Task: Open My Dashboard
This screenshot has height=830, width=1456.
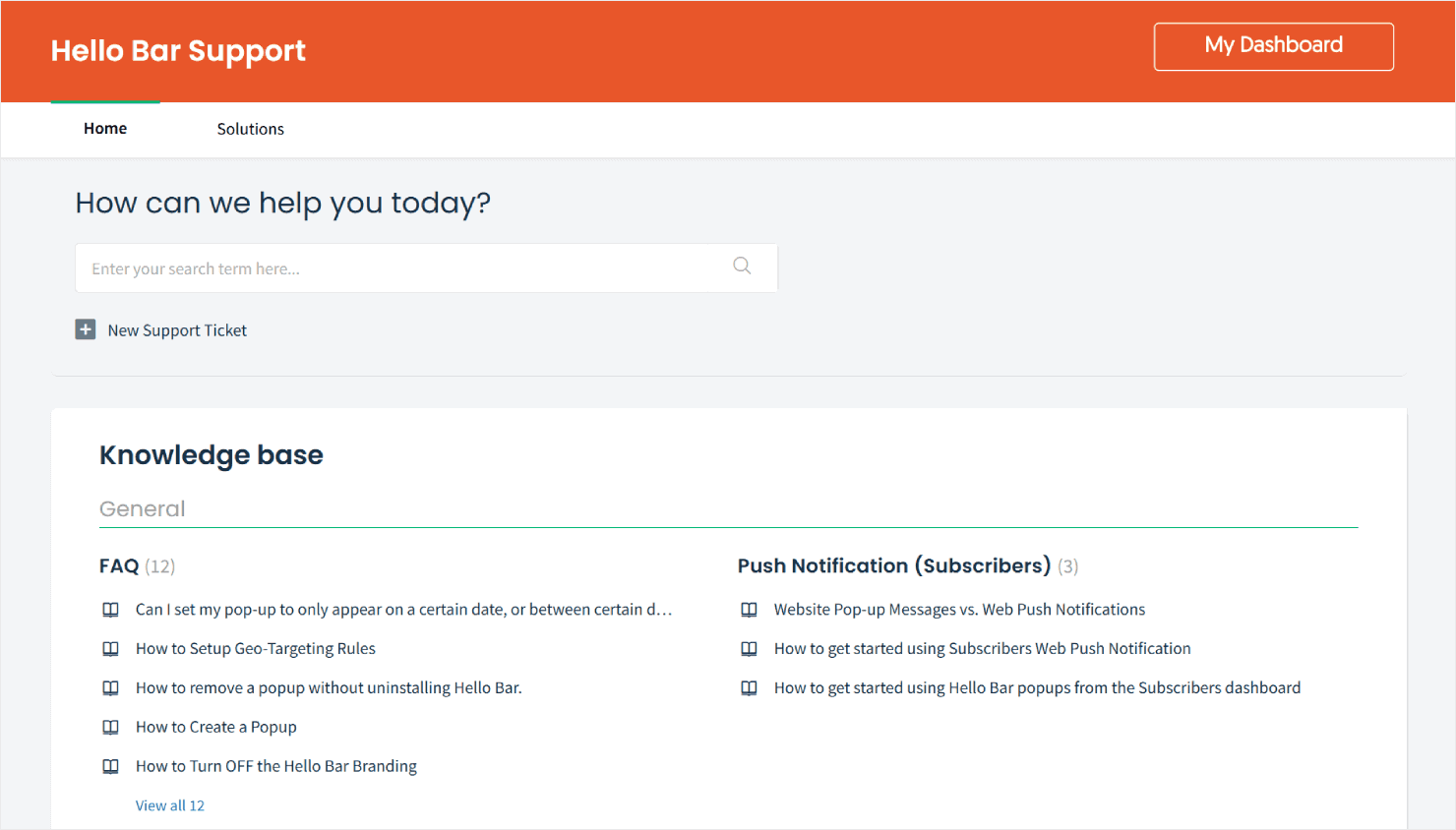Action: click(1273, 45)
